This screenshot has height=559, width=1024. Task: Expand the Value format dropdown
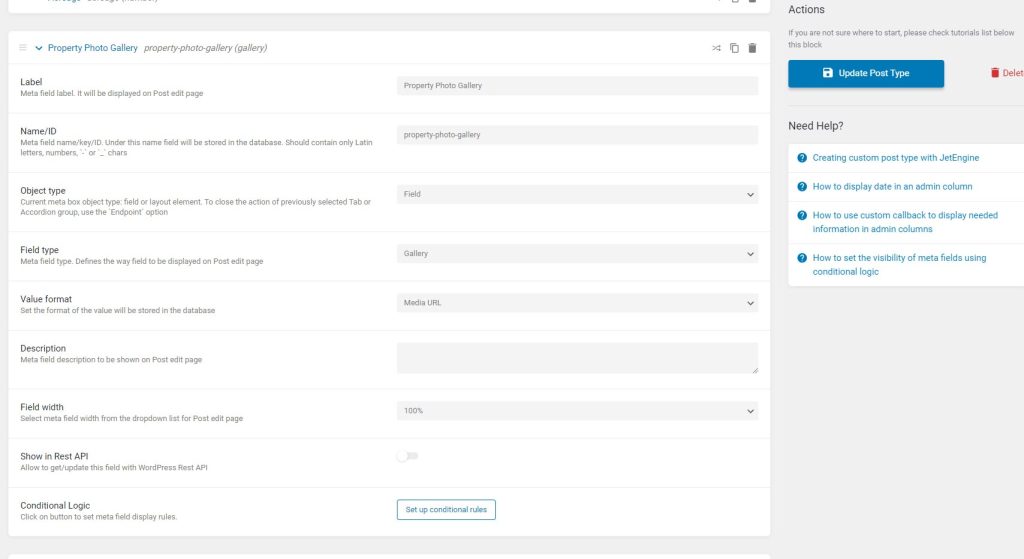click(577, 303)
